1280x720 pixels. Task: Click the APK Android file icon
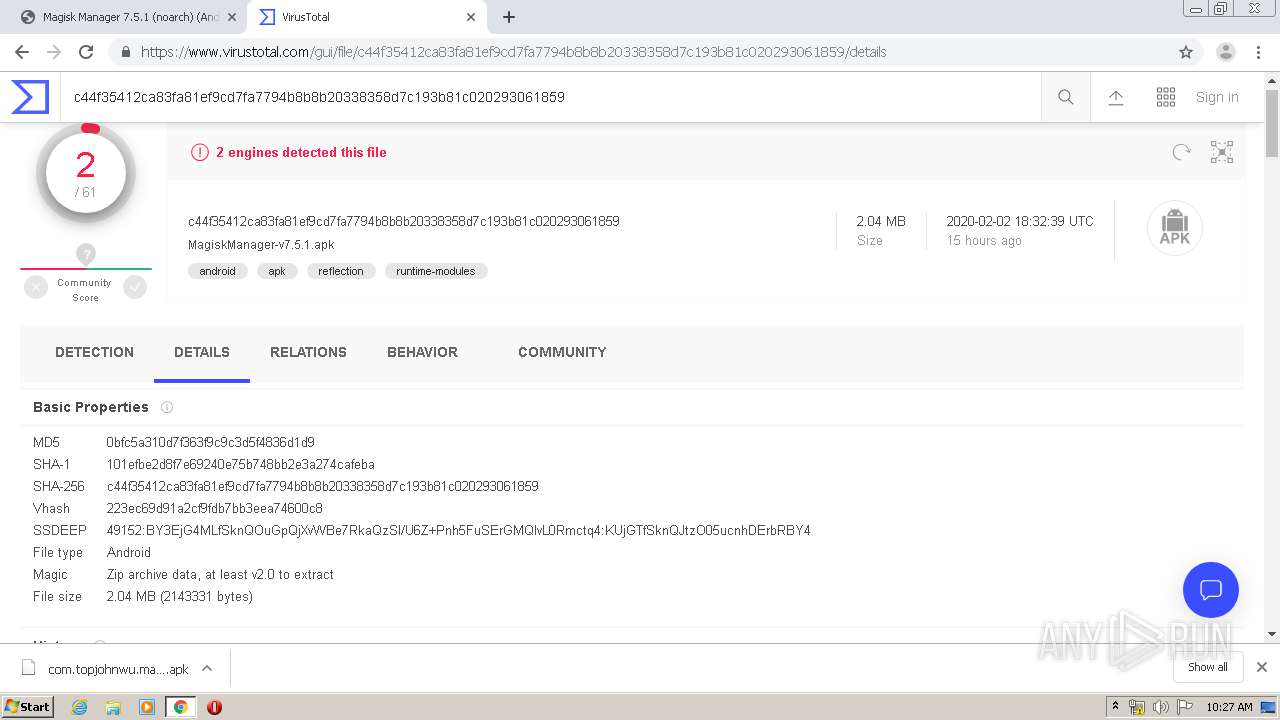coord(1175,229)
